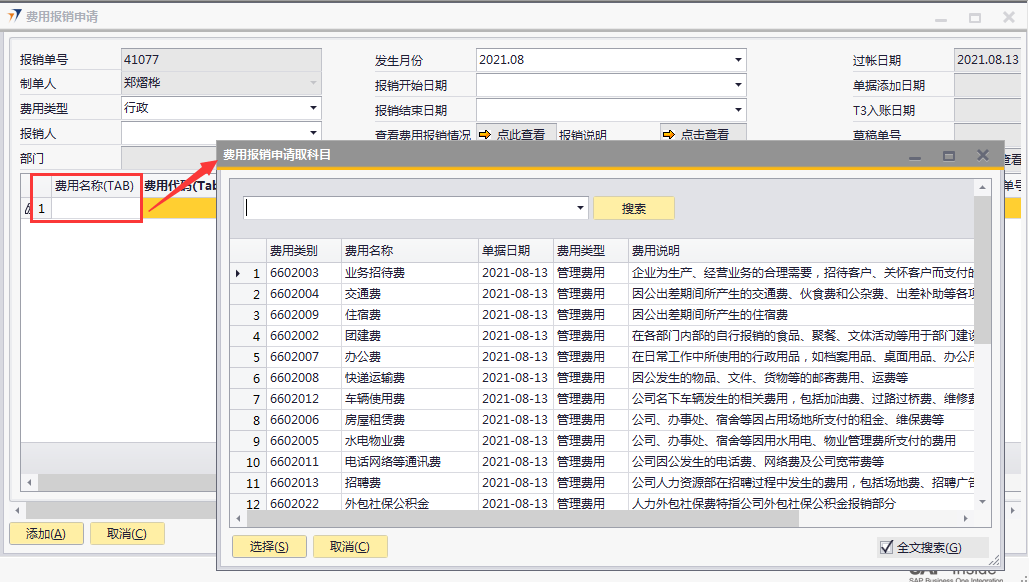Image resolution: width=1029 pixels, height=582 pixels.
Task: Expand the 发生月份 dropdown
Action: point(738,60)
